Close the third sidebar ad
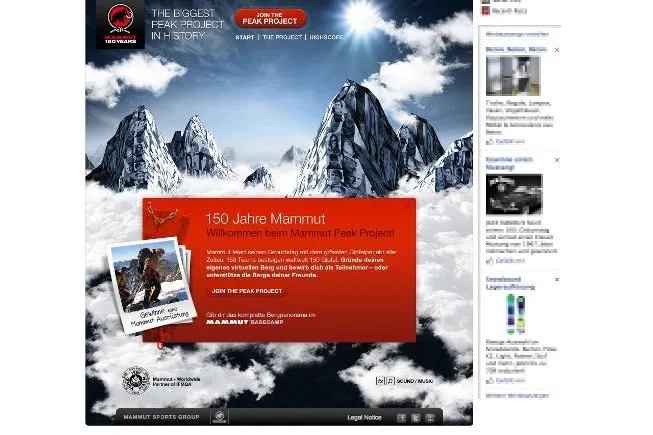The image size is (653, 435). click(x=557, y=279)
